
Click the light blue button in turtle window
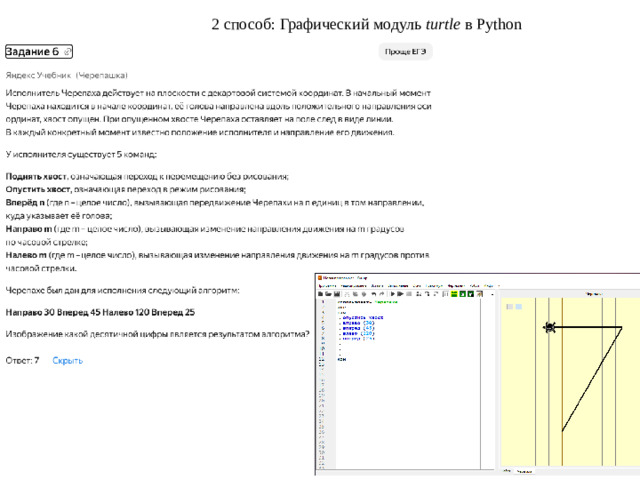(x=518, y=307)
